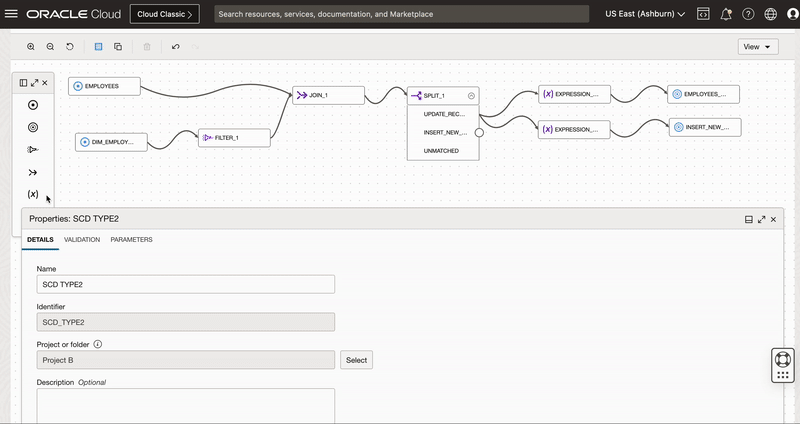Edit the Name field SCD TYPE2
This screenshot has height=424, width=800.
[186, 284]
